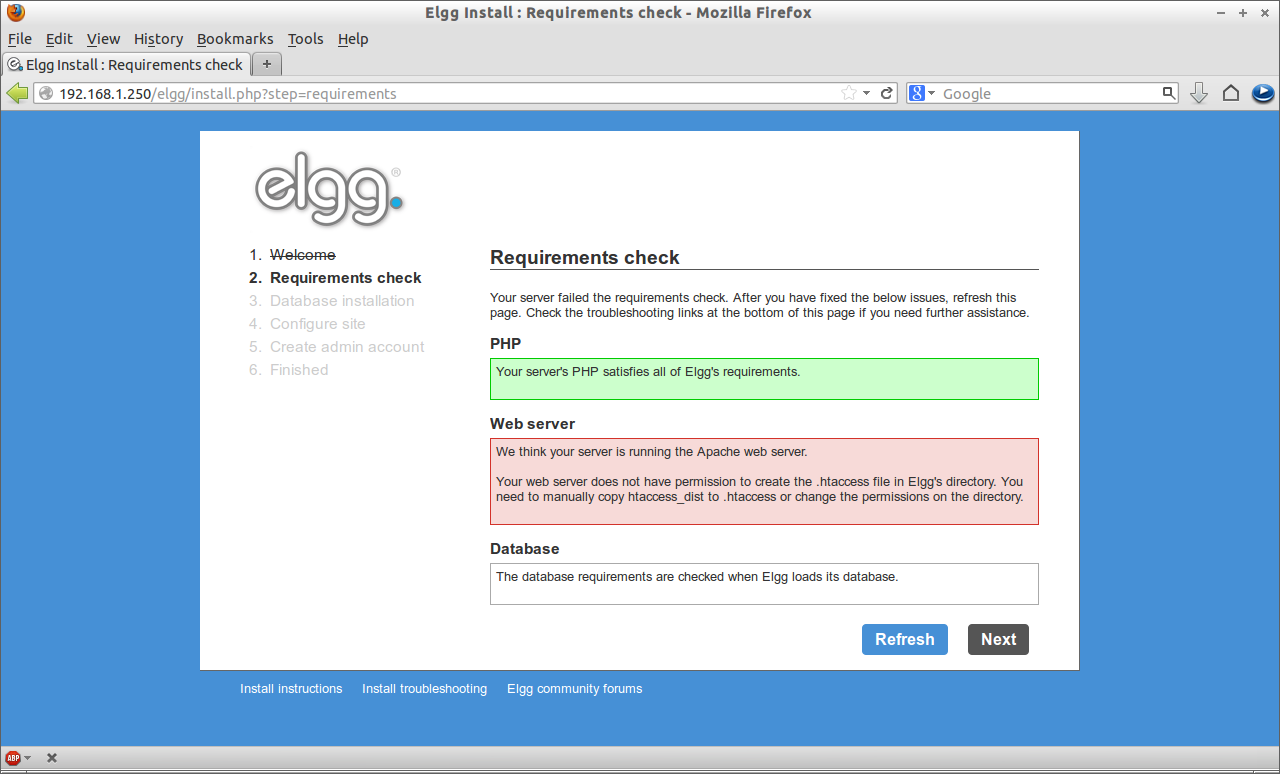1280x774 pixels.
Task: Open the Install instructions link
Action: (291, 689)
